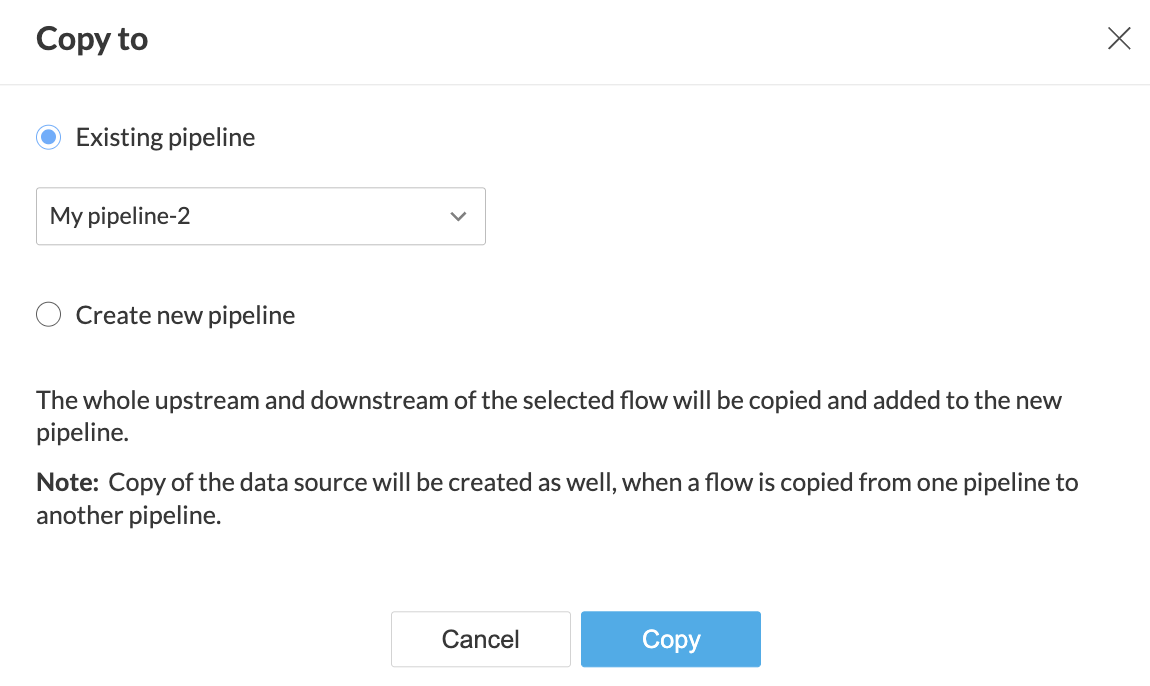This screenshot has width=1150, height=686.
Task: Abort the copy operation using Cancel
Action: point(480,639)
